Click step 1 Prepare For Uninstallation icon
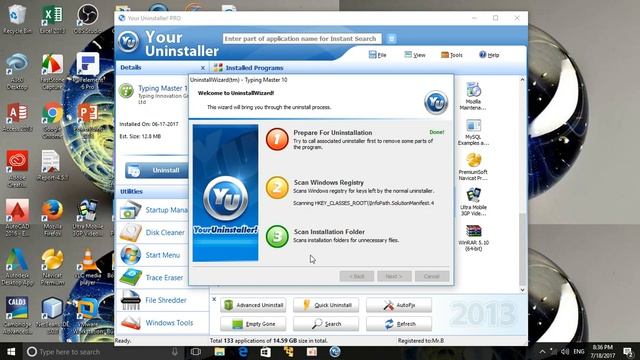Viewport: 640px width, 360px height. point(277,139)
